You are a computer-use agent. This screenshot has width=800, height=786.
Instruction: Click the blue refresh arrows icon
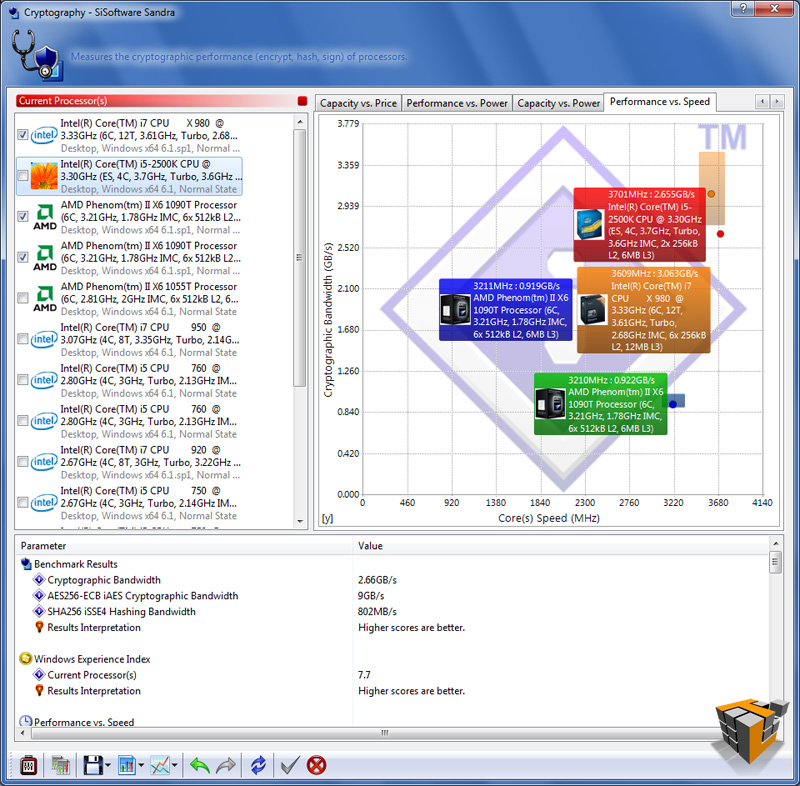tap(258, 765)
